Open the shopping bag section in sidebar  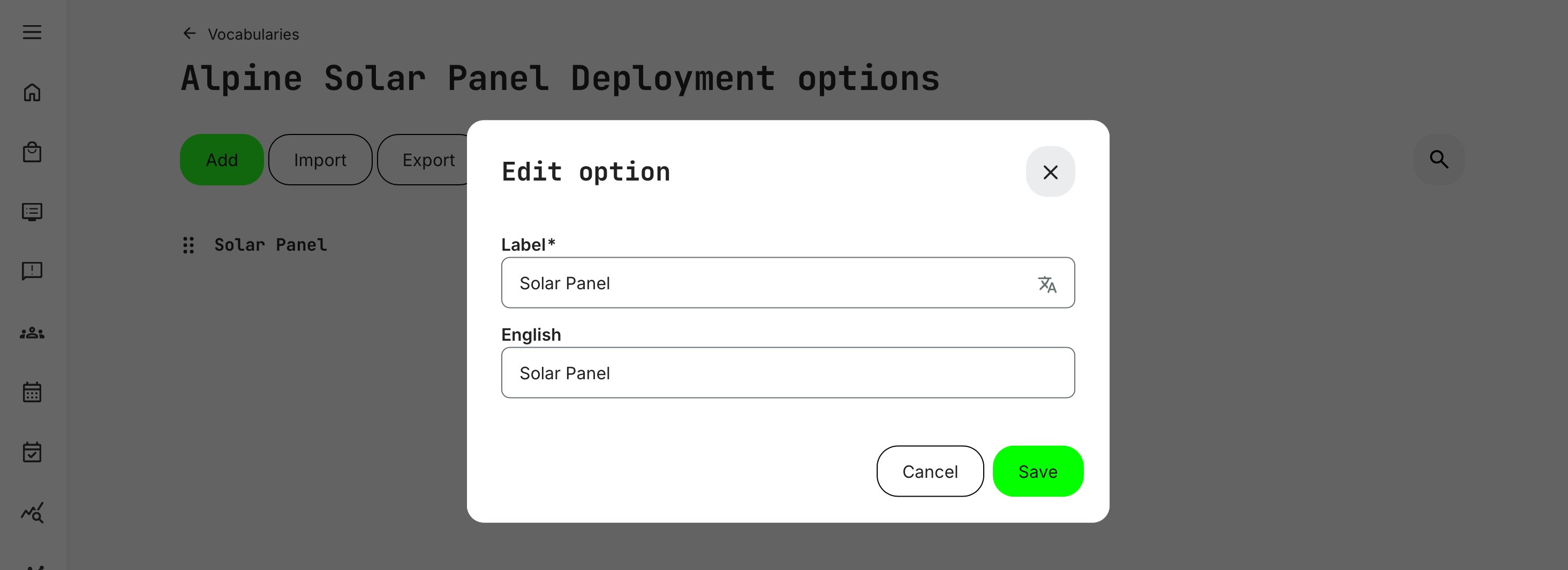pyautogui.click(x=32, y=152)
